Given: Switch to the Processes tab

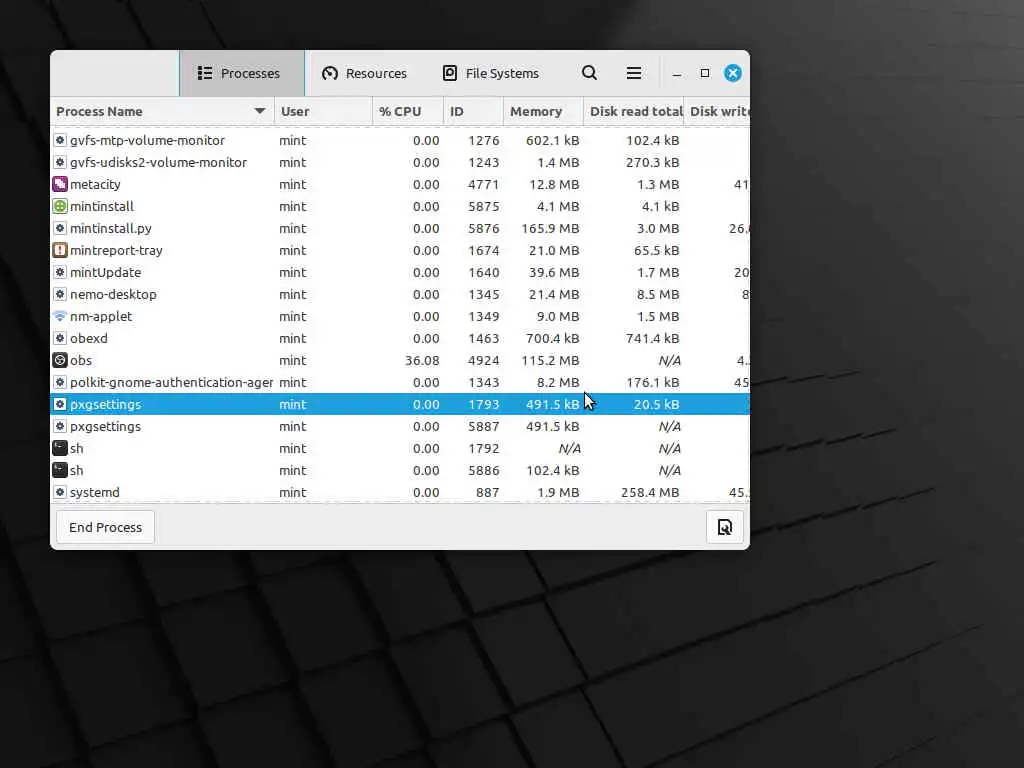Looking at the screenshot, I should coord(242,73).
